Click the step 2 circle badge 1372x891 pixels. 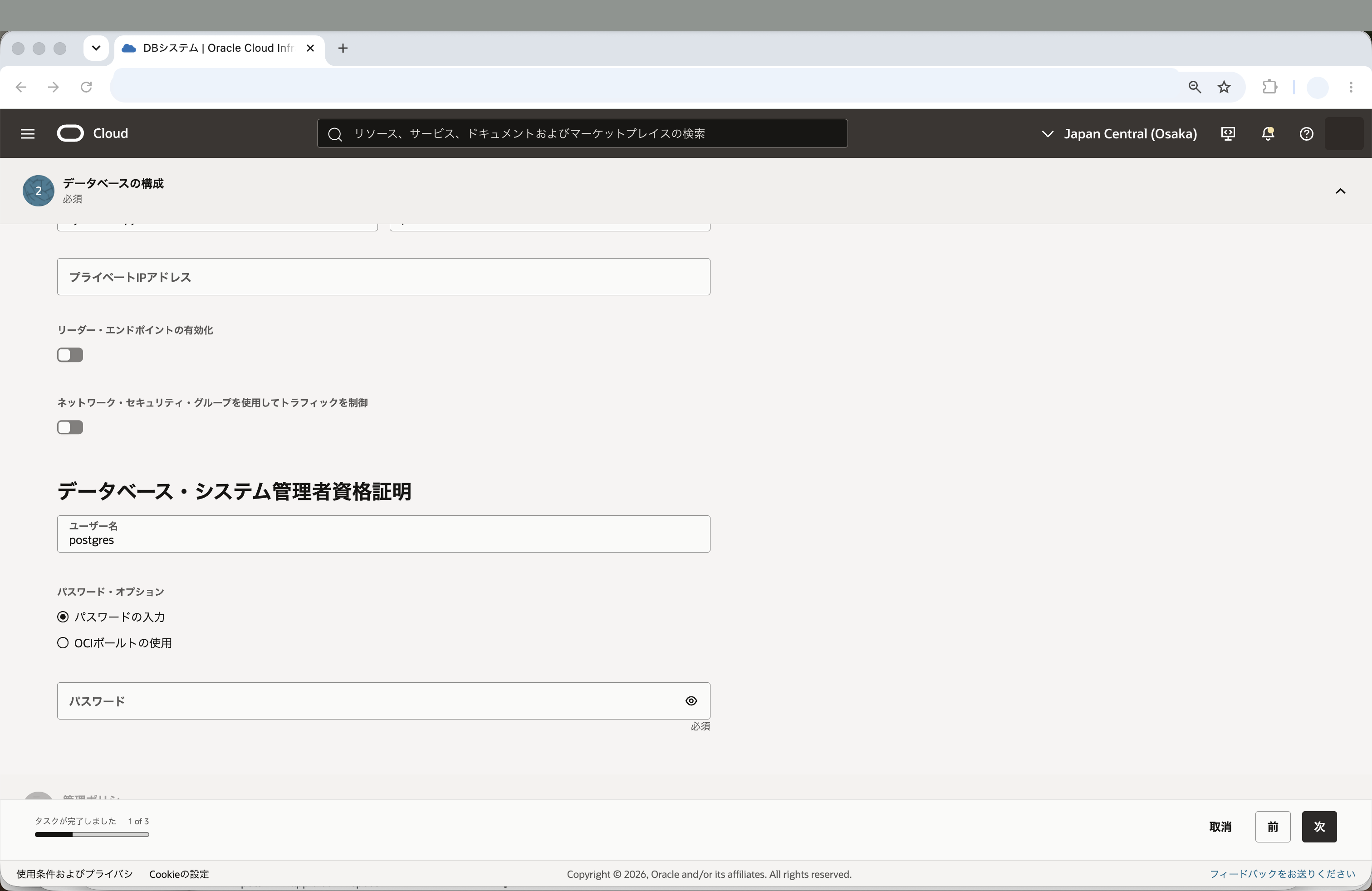[39, 191]
